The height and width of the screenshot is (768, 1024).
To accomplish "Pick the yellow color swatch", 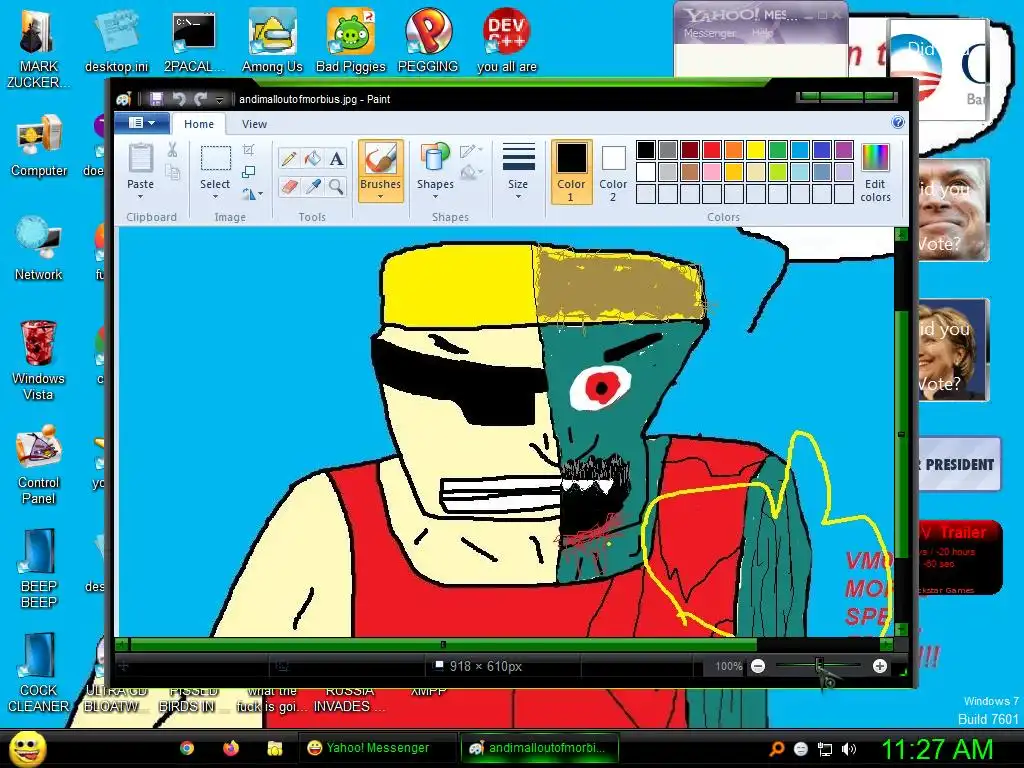I will [756, 150].
